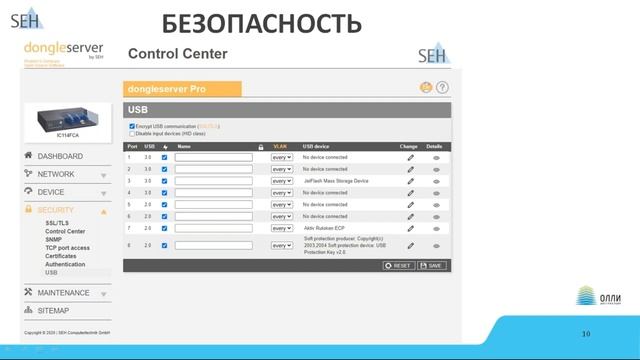This screenshot has height=360, width=640.
Task: Click the pencil Change icon for port 2
Action: point(411,169)
